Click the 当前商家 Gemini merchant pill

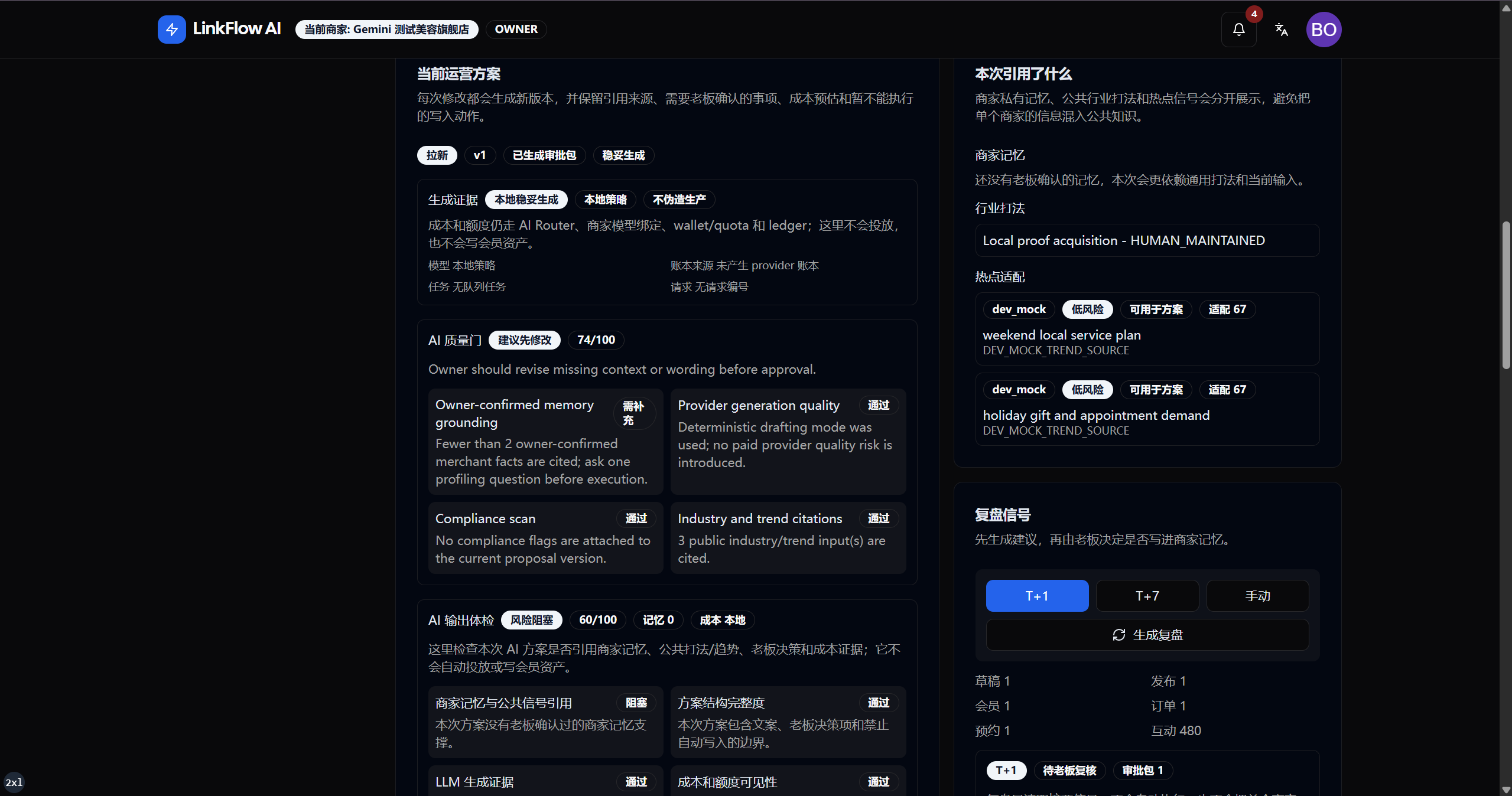[386, 30]
